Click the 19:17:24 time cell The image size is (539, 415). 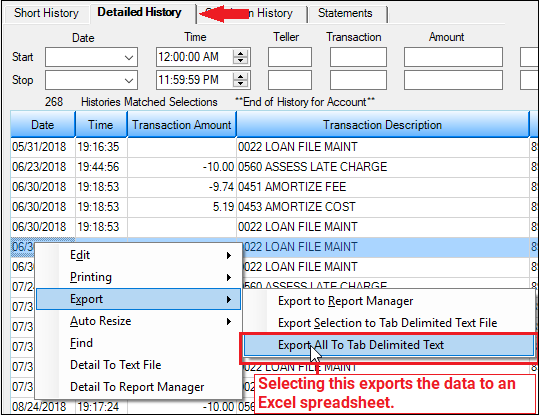[101, 407]
